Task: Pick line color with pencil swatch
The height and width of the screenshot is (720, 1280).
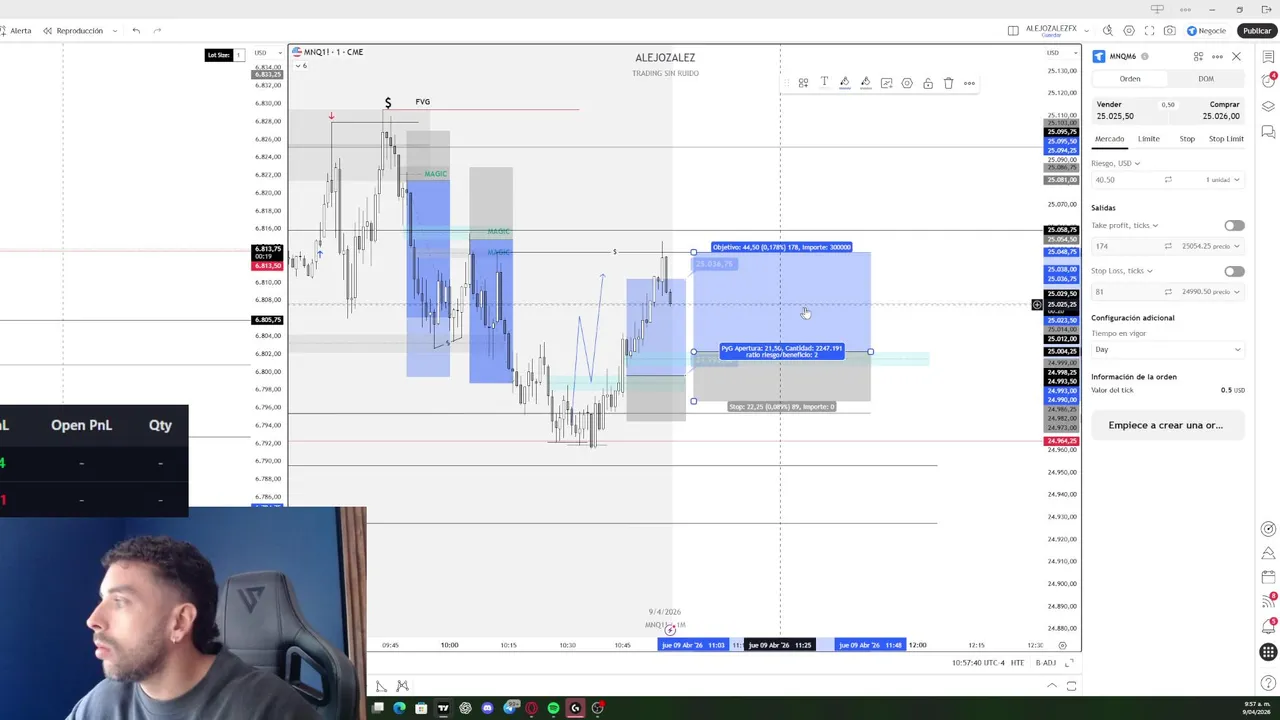Action: click(845, 83)
